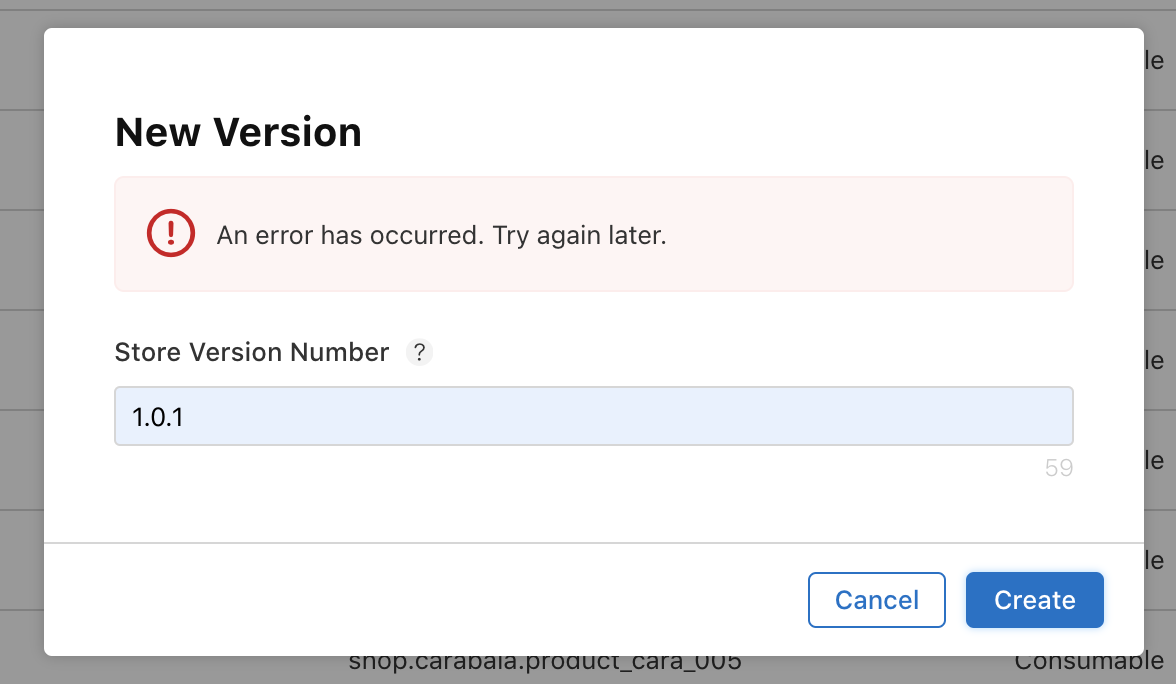Click the divider line above the dialog buttons
The height and width of the screenshot is (684, 1176).
[x=593, y=542]
